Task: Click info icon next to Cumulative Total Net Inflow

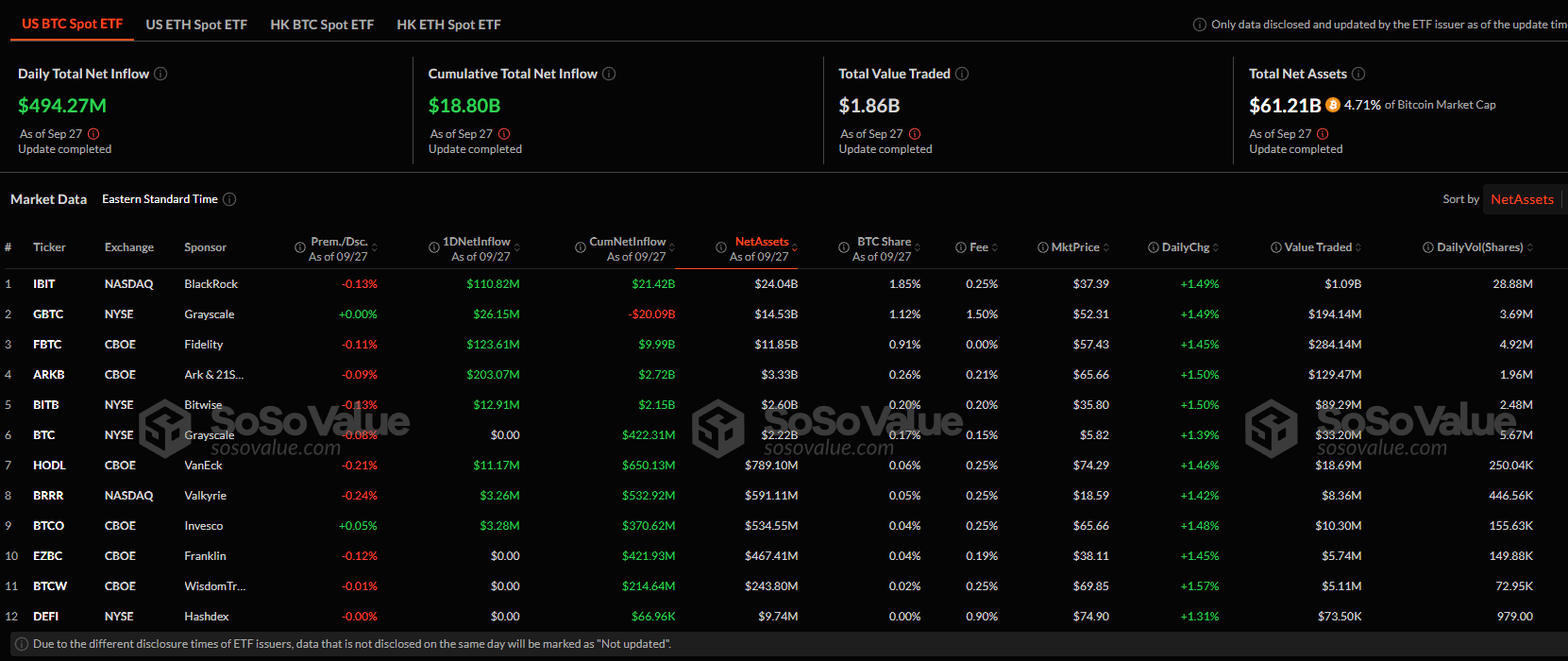Action: pyautogui.click(x=609, y=74)
